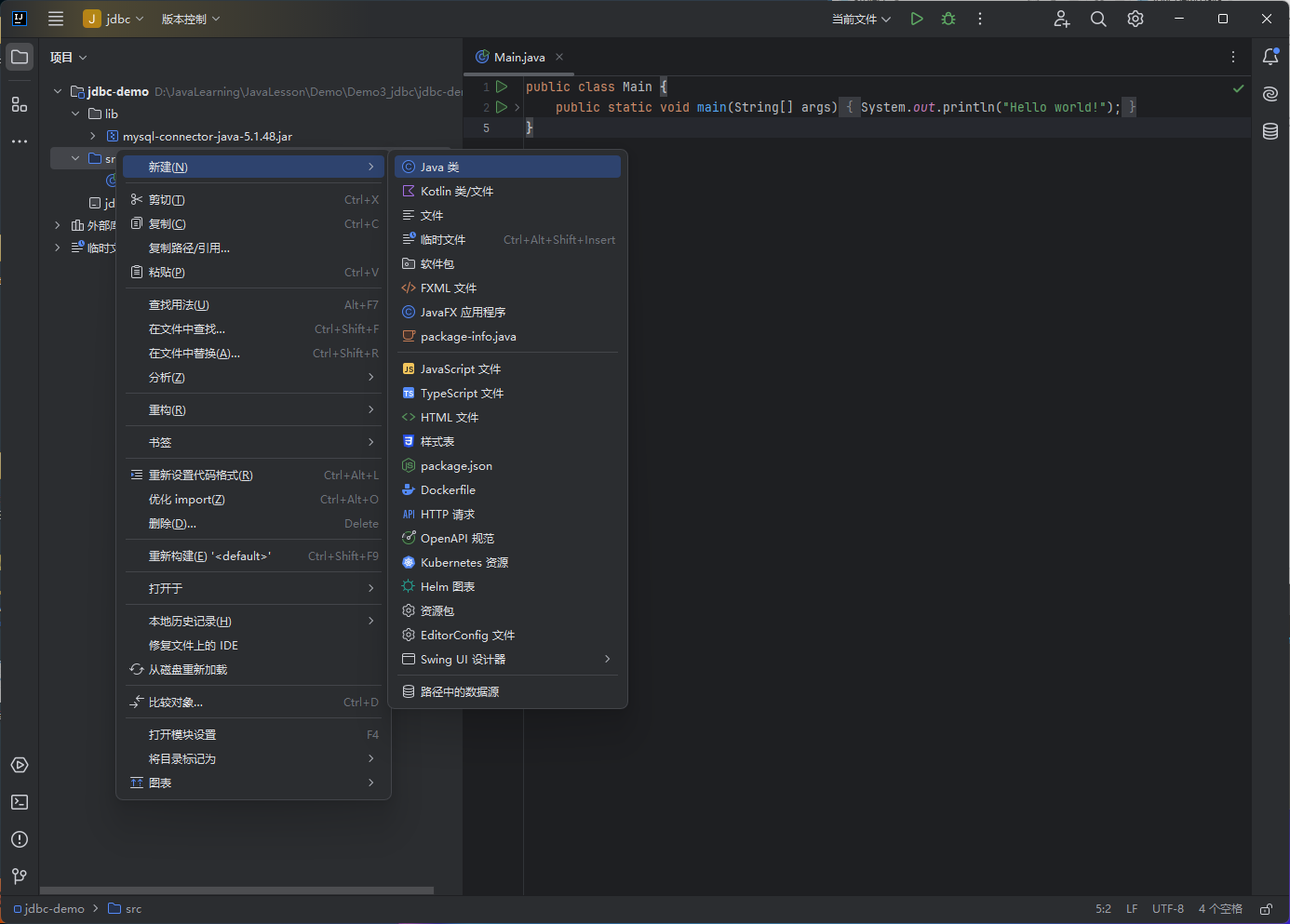This screenshot has width=1290, height=924.
Task: Select Dockerfile entry in the submenu
Action: (507, 489)
